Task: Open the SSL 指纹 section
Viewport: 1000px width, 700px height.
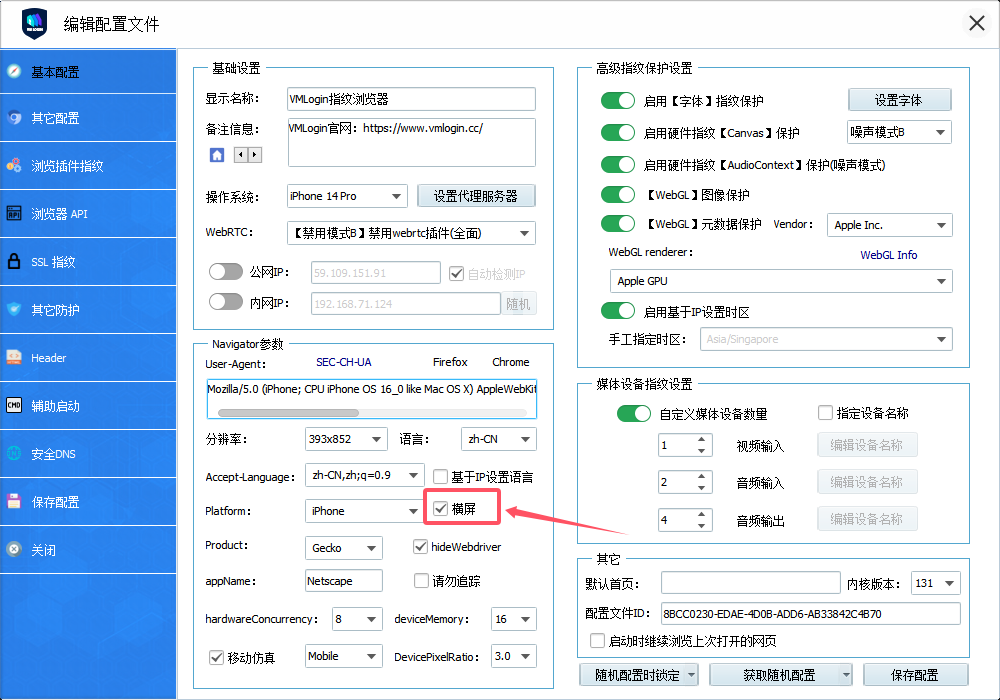Action: [88, 261]
